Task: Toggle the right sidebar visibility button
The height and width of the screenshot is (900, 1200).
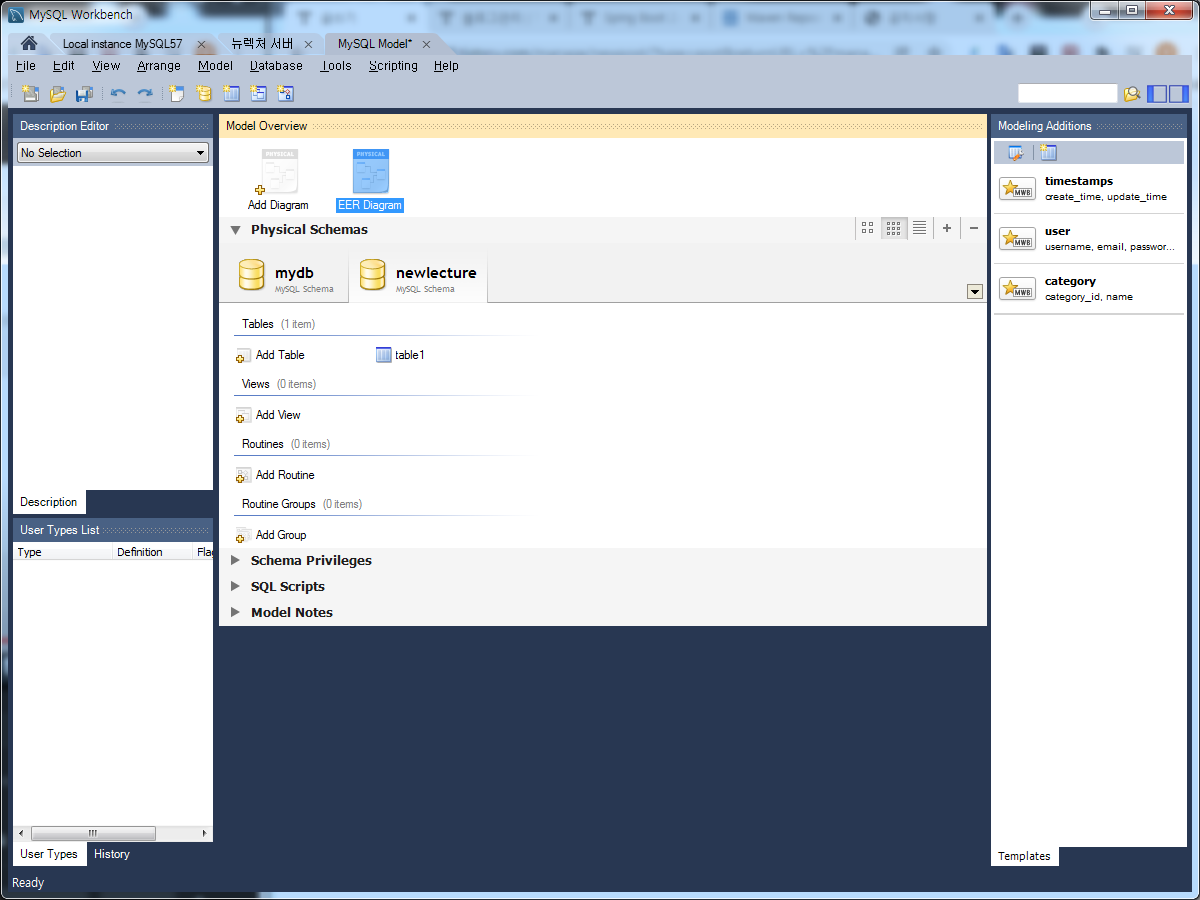Action: [1179, 94]
